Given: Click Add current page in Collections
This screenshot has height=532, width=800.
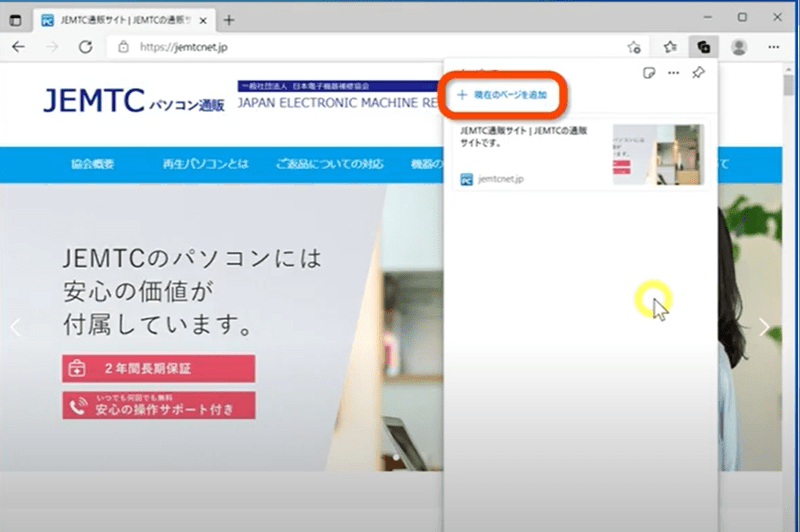Looking at the screenshot, I should 503,95.
